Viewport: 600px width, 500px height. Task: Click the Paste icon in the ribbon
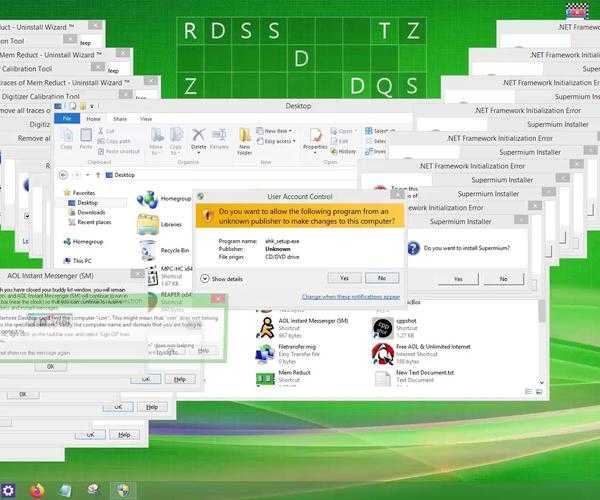[x=86, y=138]
